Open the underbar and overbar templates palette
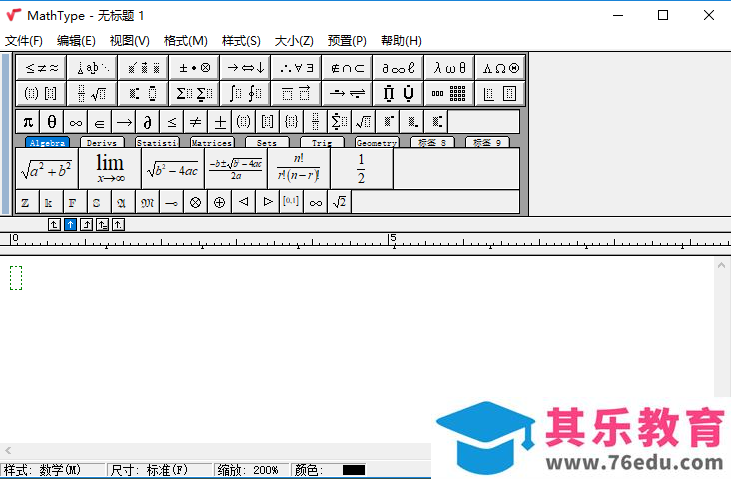This screenshot has width=731, height=479. click(297, 93)
